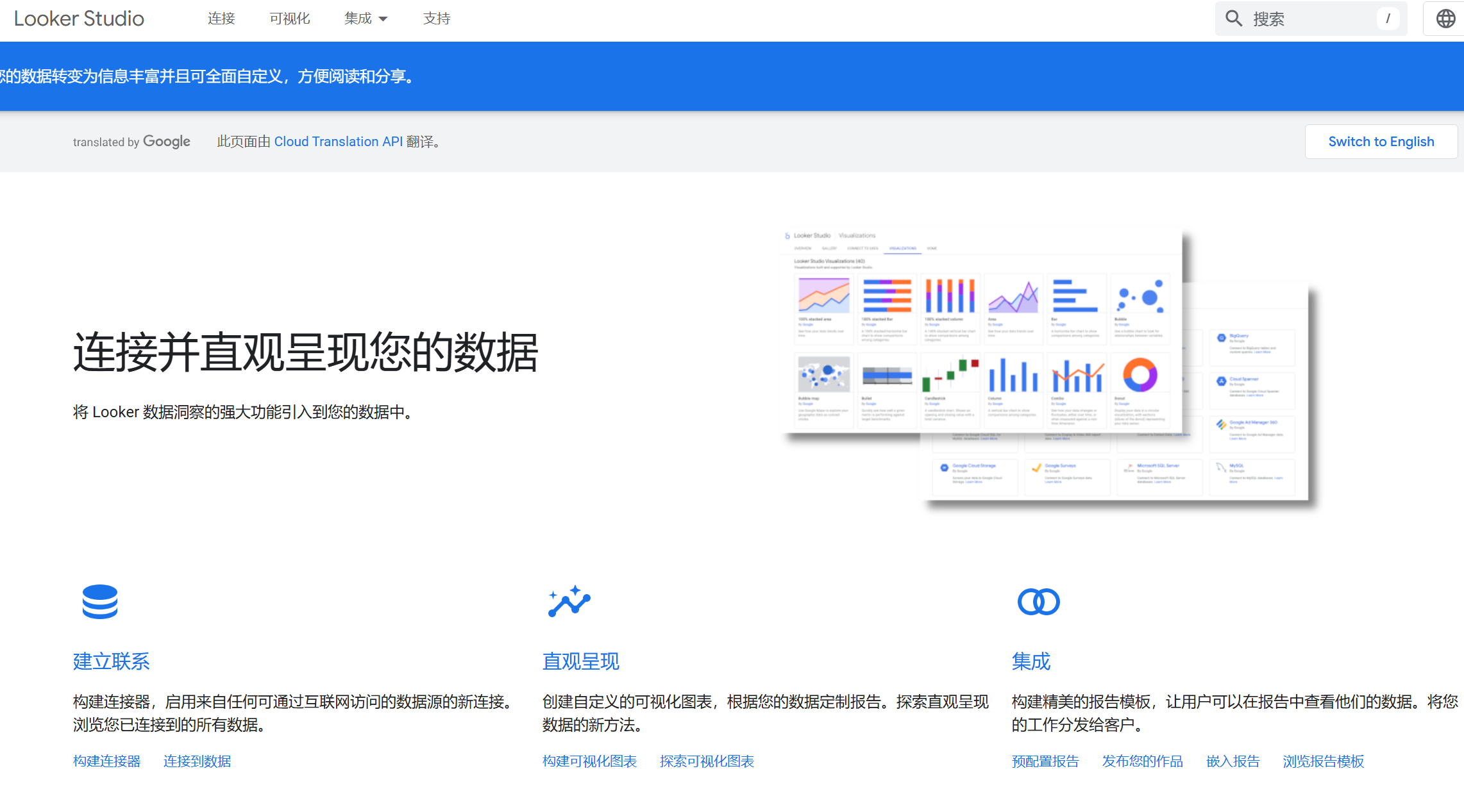This screenshot has width=1464, height=812.
Task: Open the 连接 navigation tab
Action: pyautogui.click(x=221, y=19)
